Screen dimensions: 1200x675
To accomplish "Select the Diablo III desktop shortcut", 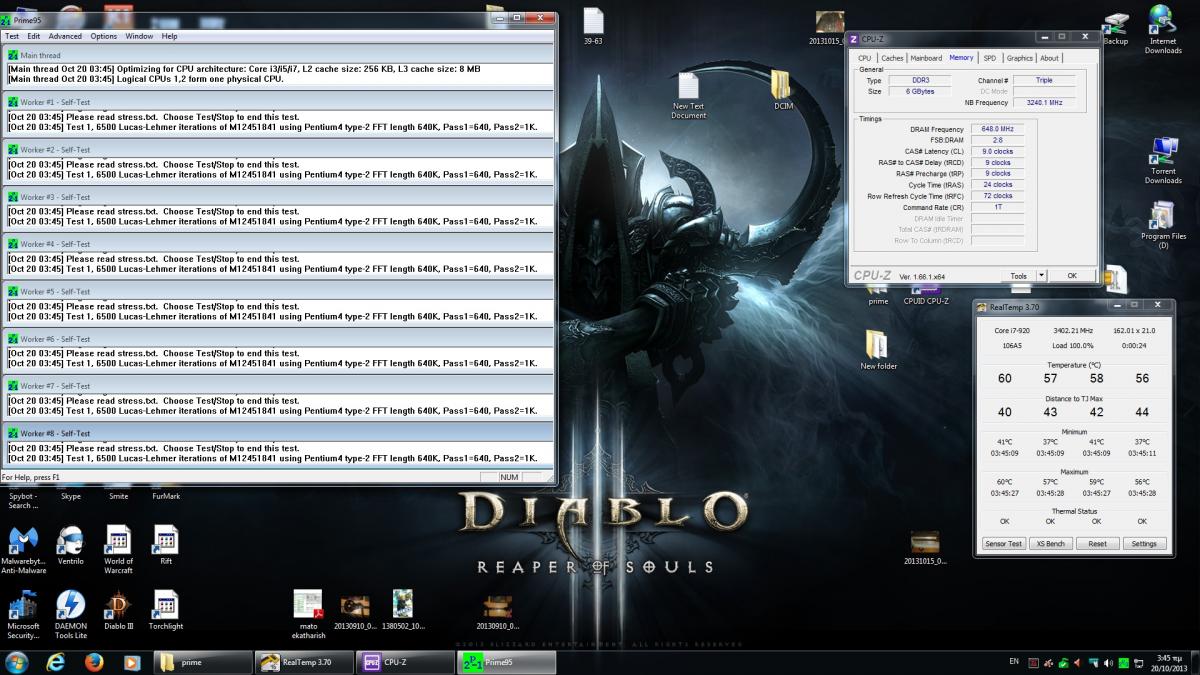I will [x=118, y=610].
